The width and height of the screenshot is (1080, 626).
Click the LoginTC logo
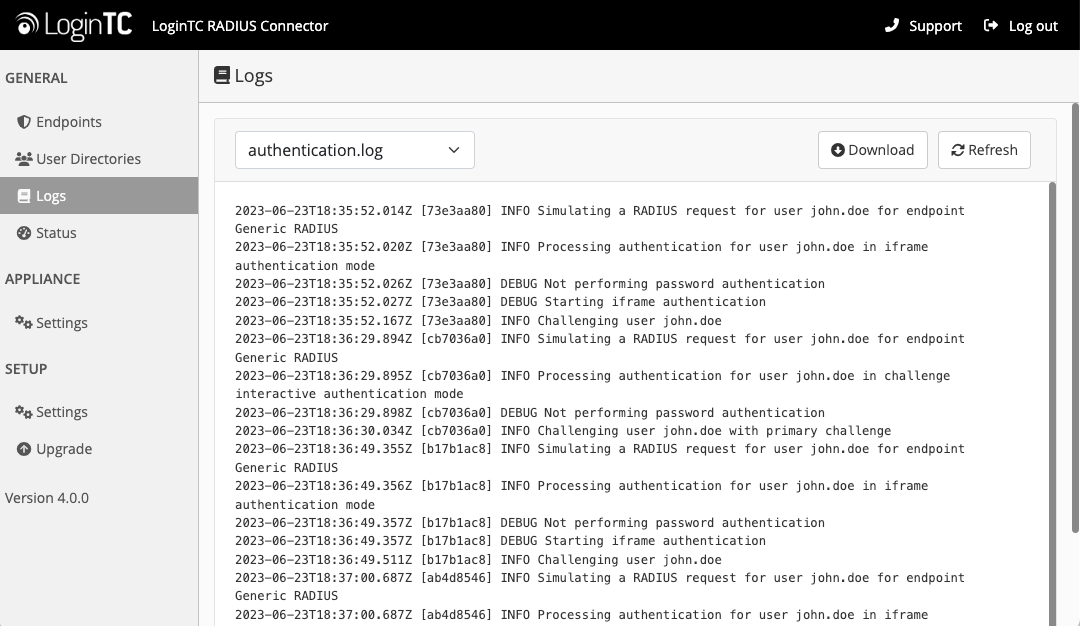74,25
